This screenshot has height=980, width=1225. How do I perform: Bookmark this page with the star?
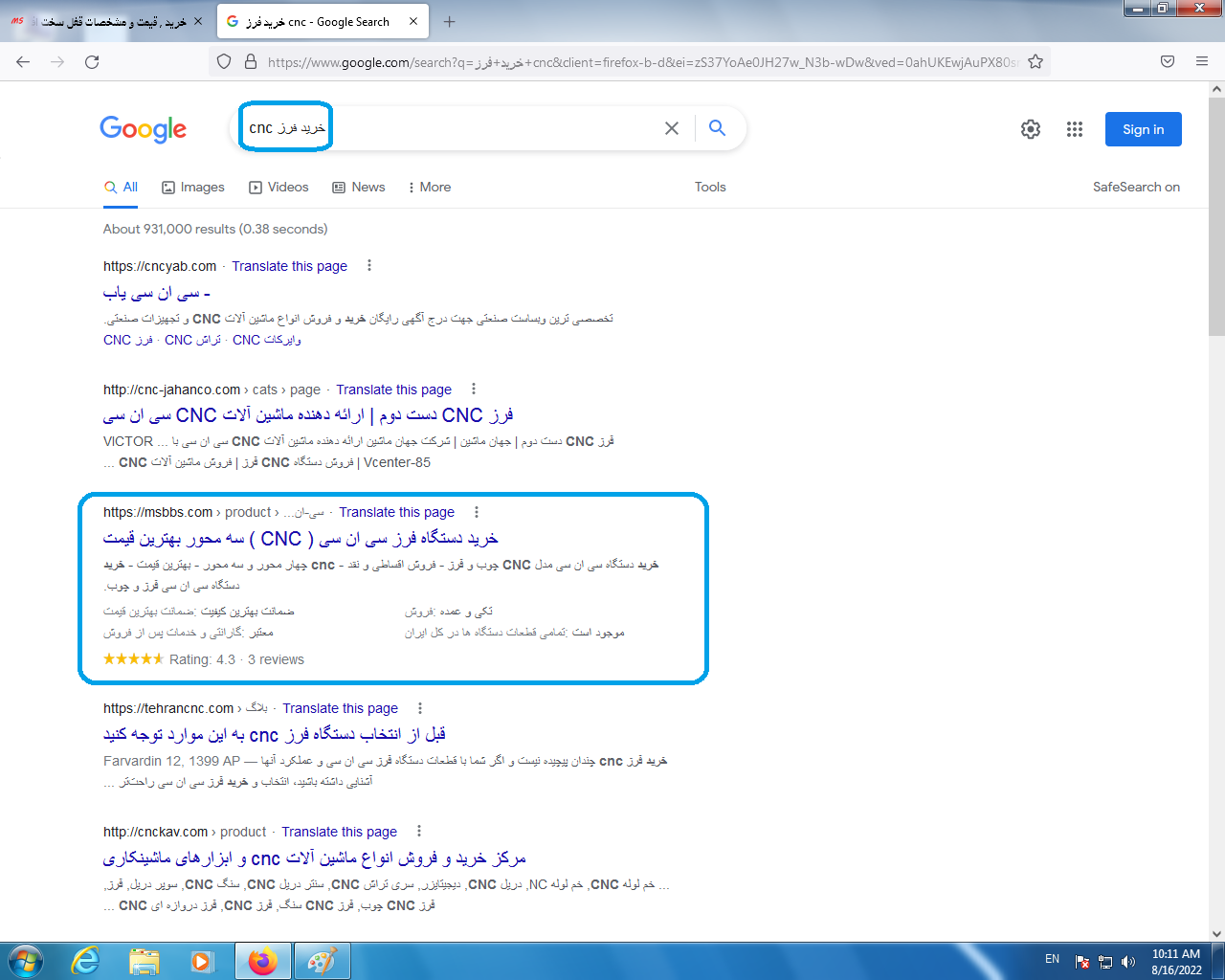pyautogui.click(x=1036, y=61)
